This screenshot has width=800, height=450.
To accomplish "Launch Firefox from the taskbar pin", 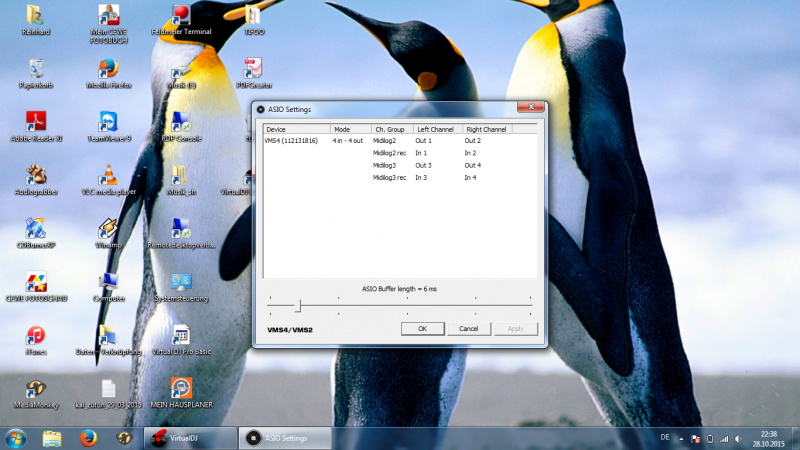I will [x=88, y=438].
